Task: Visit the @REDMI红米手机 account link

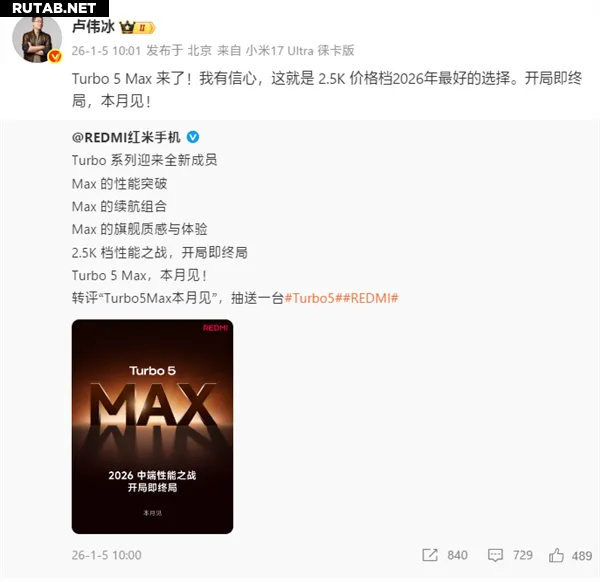Action: click(x=126, y=137)
